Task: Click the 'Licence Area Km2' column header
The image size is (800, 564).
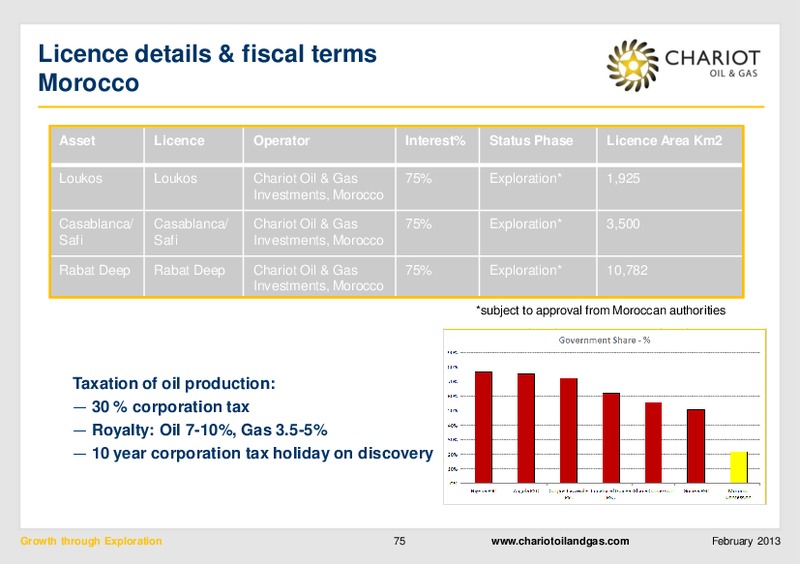Action: pyautogui.click(x=669, y=145)
